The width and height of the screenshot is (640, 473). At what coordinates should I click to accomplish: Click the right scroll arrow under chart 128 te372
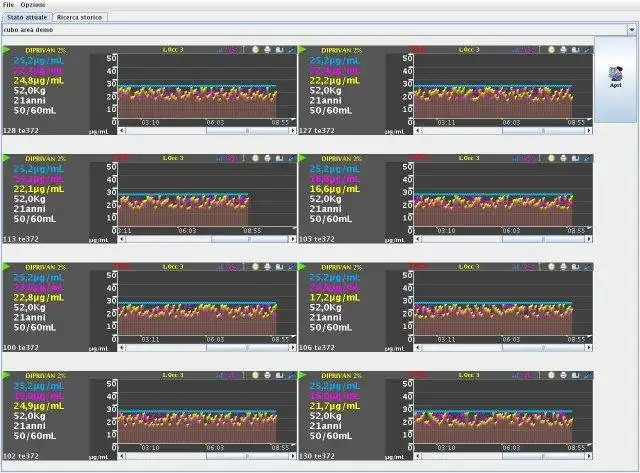(292, 131)
